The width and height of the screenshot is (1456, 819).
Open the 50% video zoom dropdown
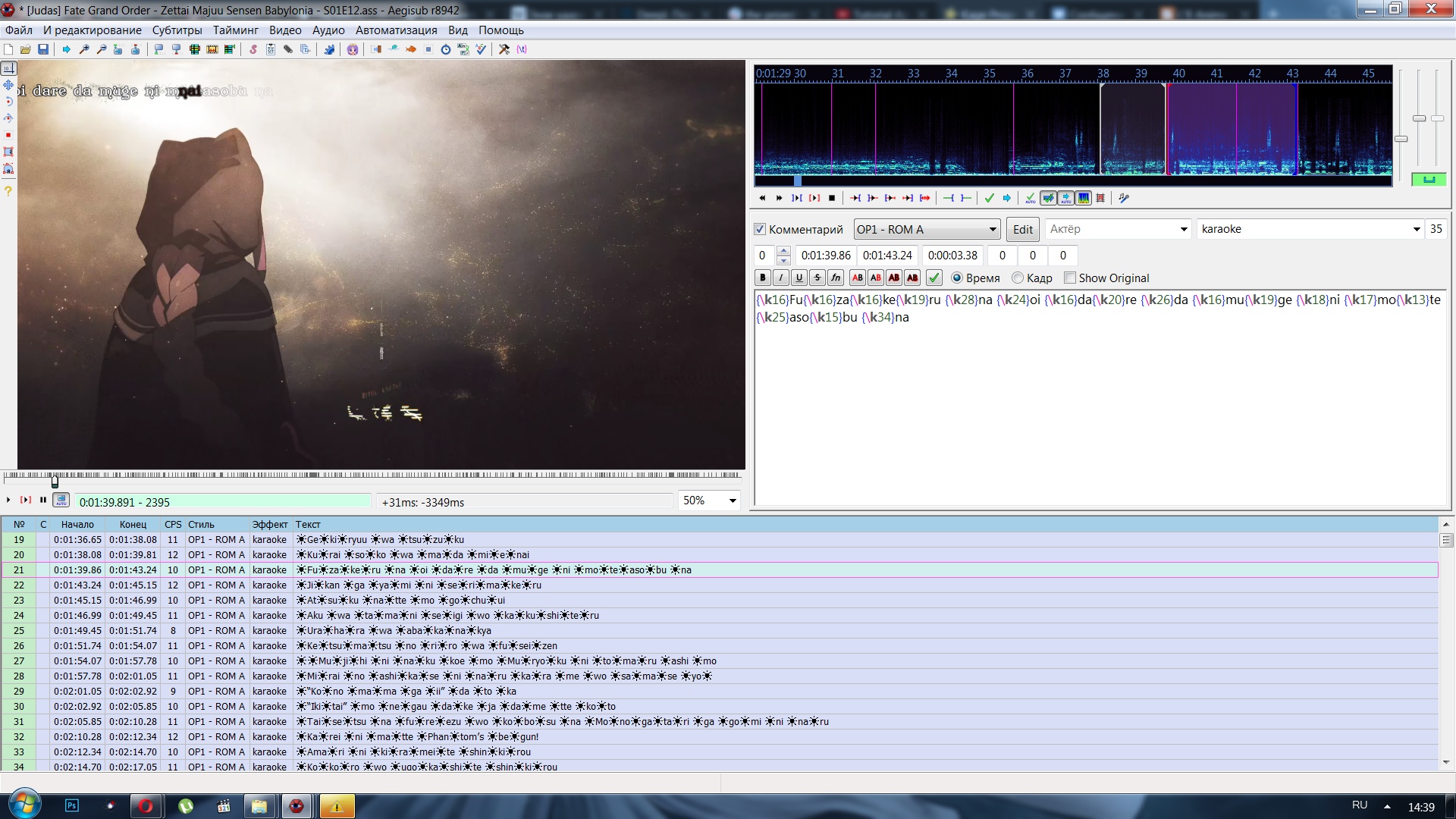(733, 500)
